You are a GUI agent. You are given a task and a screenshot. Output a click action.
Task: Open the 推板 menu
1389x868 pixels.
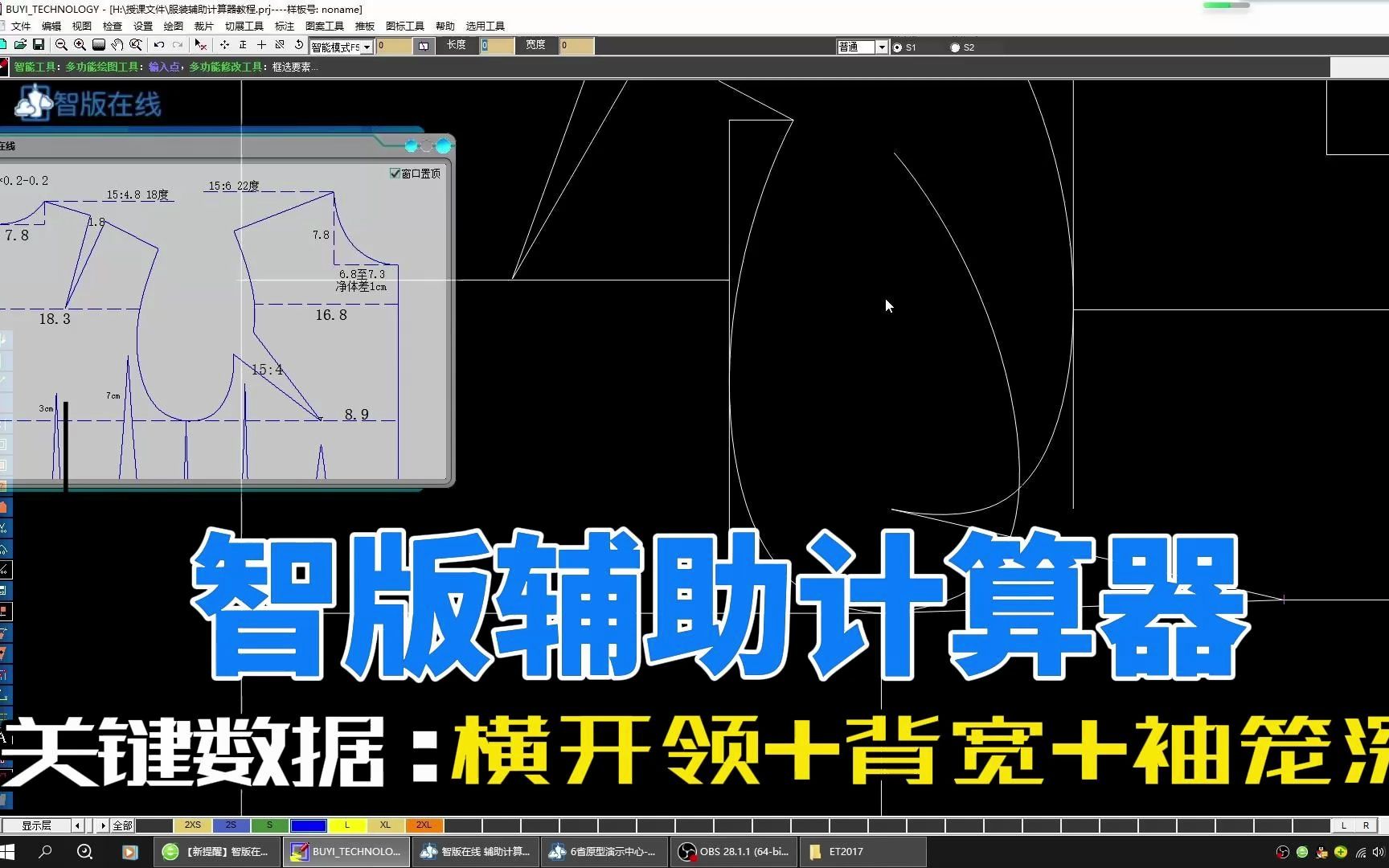click(365, 26)
